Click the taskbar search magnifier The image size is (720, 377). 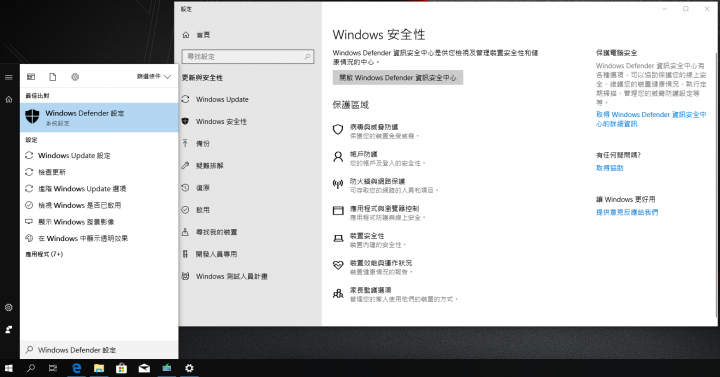coord(31,368)
